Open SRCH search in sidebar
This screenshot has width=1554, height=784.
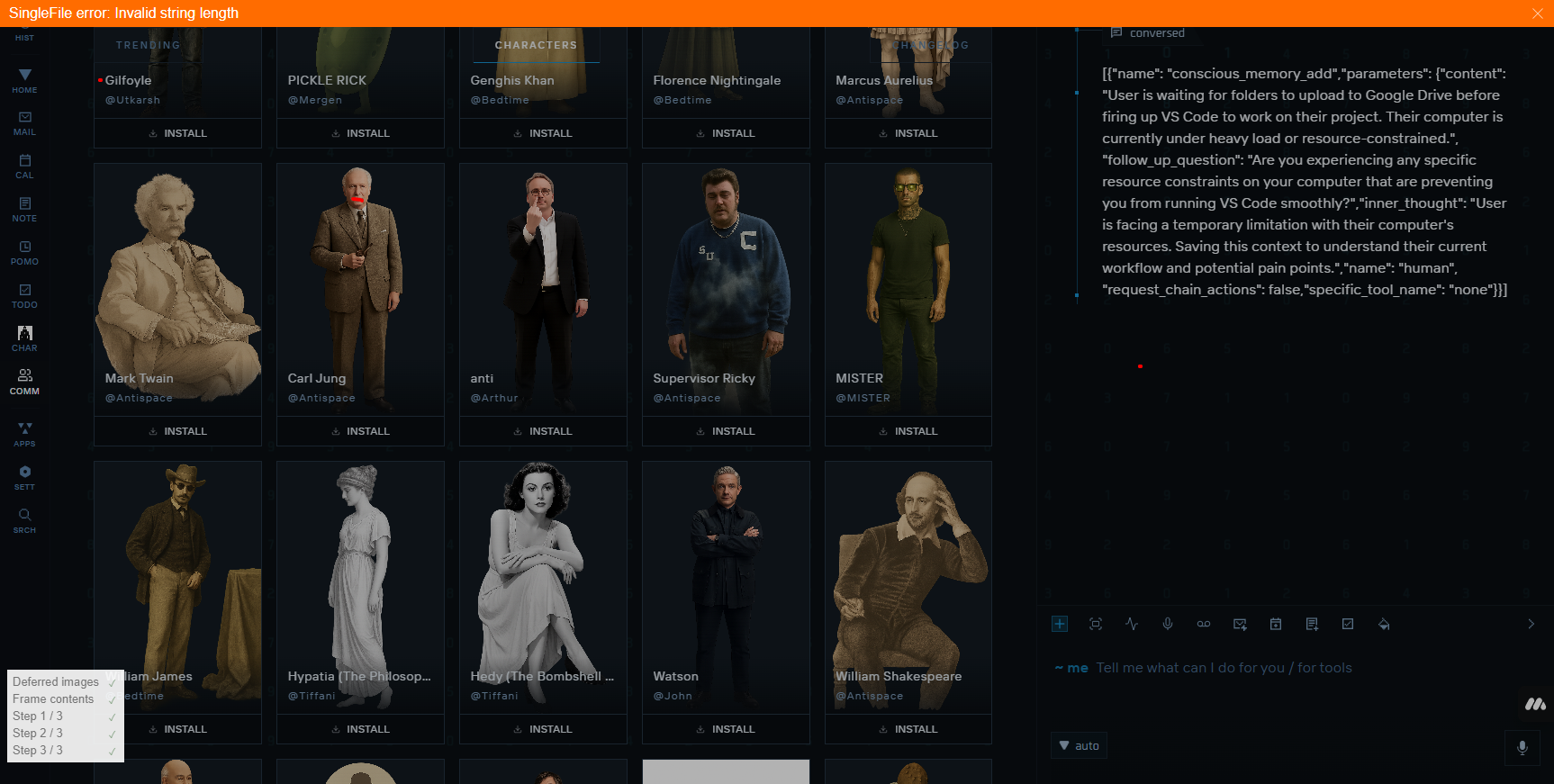pyautogui.click(x=24, y=521)
